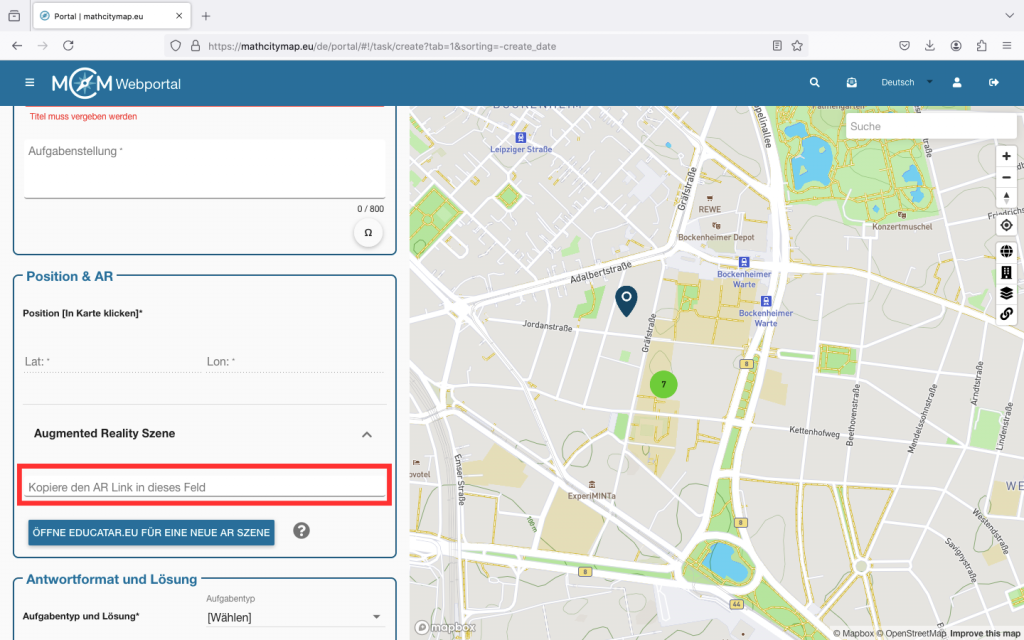The image size is (1024, 640).
Task: Click the green cluster marker labeled 7
Action: pos(663,384)
